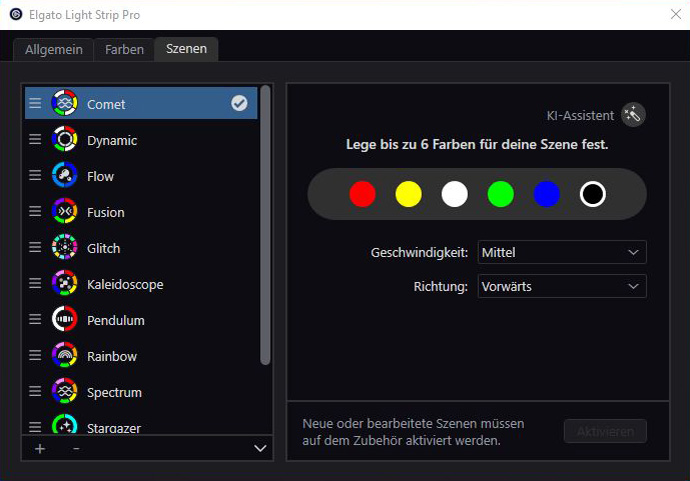Add a new scene with plus button
The width and height of the screenshot is (690, 481).
pyautogui.click(x=40, y=449)
